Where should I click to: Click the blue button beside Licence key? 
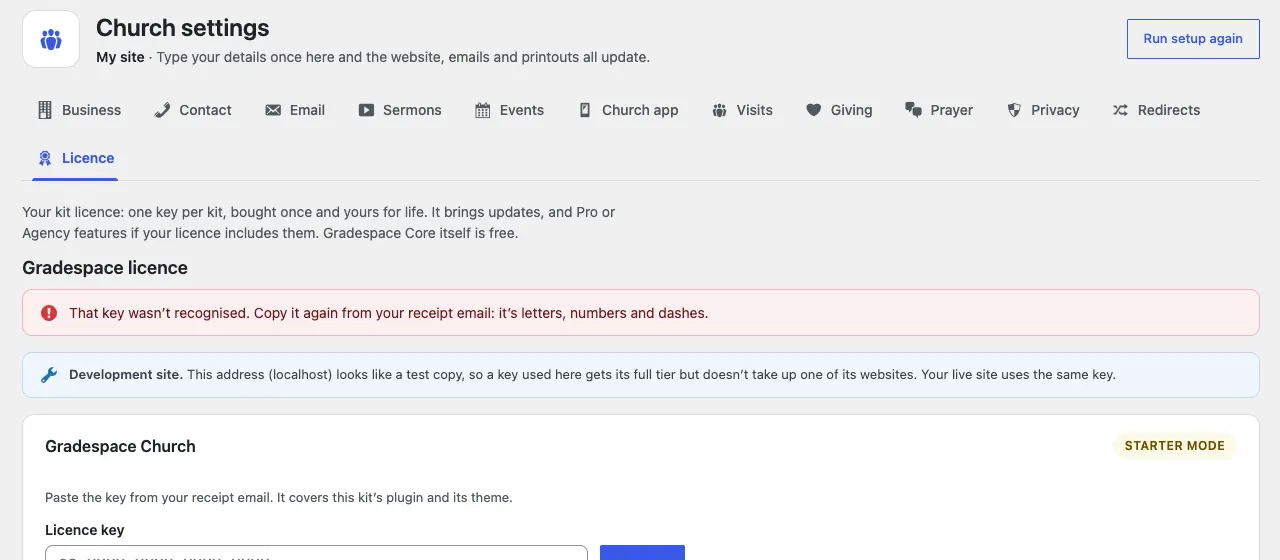coord(642,553)
